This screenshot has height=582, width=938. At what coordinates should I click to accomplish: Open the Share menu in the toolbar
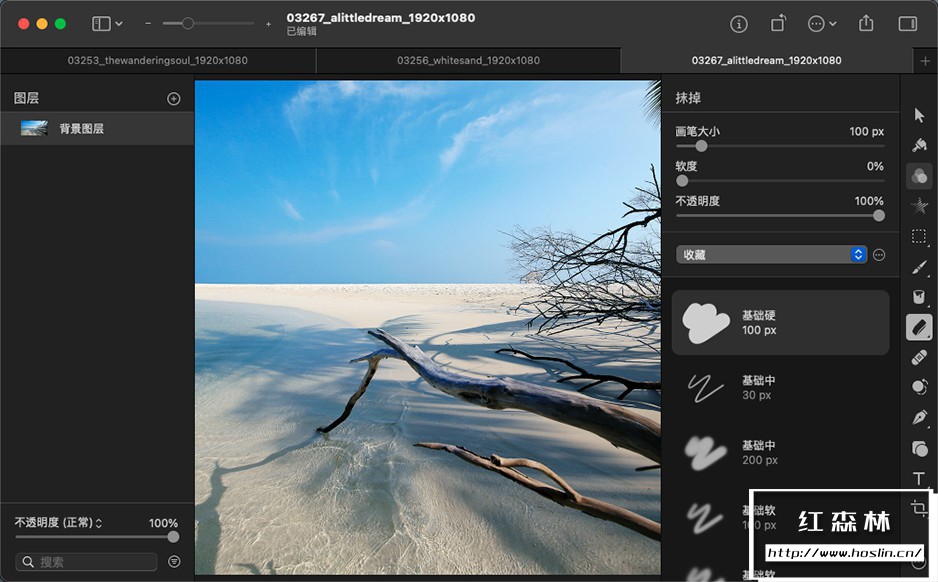pyautogui.click(x=866, y=23)
